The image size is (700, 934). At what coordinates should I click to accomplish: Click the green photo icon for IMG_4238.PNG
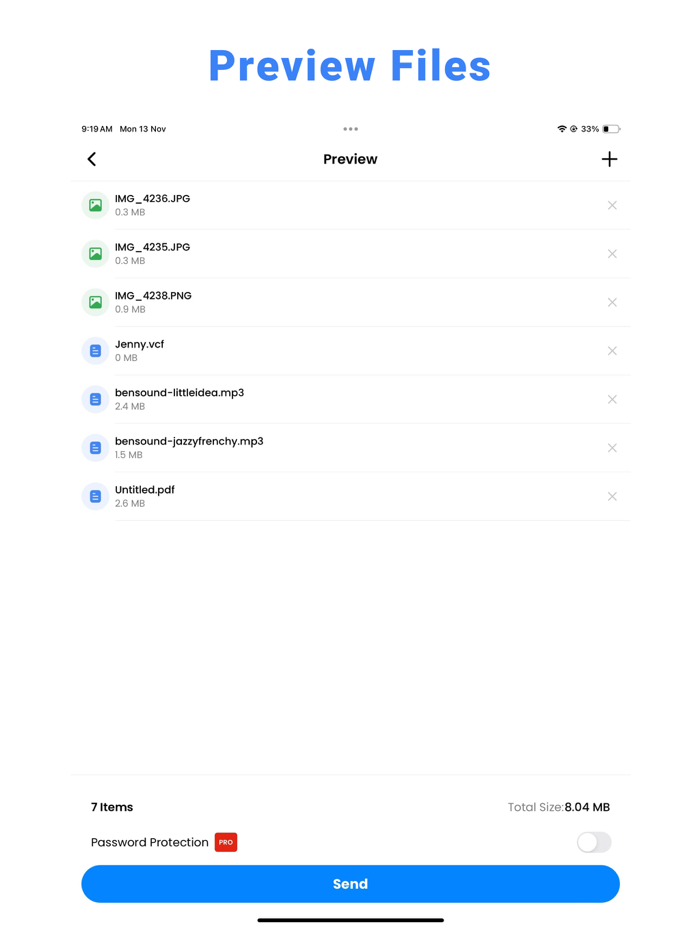click(x=94, y=302)
